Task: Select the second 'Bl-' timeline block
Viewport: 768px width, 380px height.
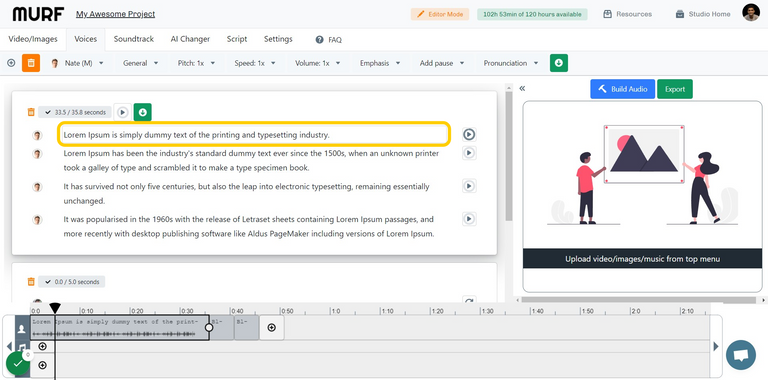Action: click(246, 328)
